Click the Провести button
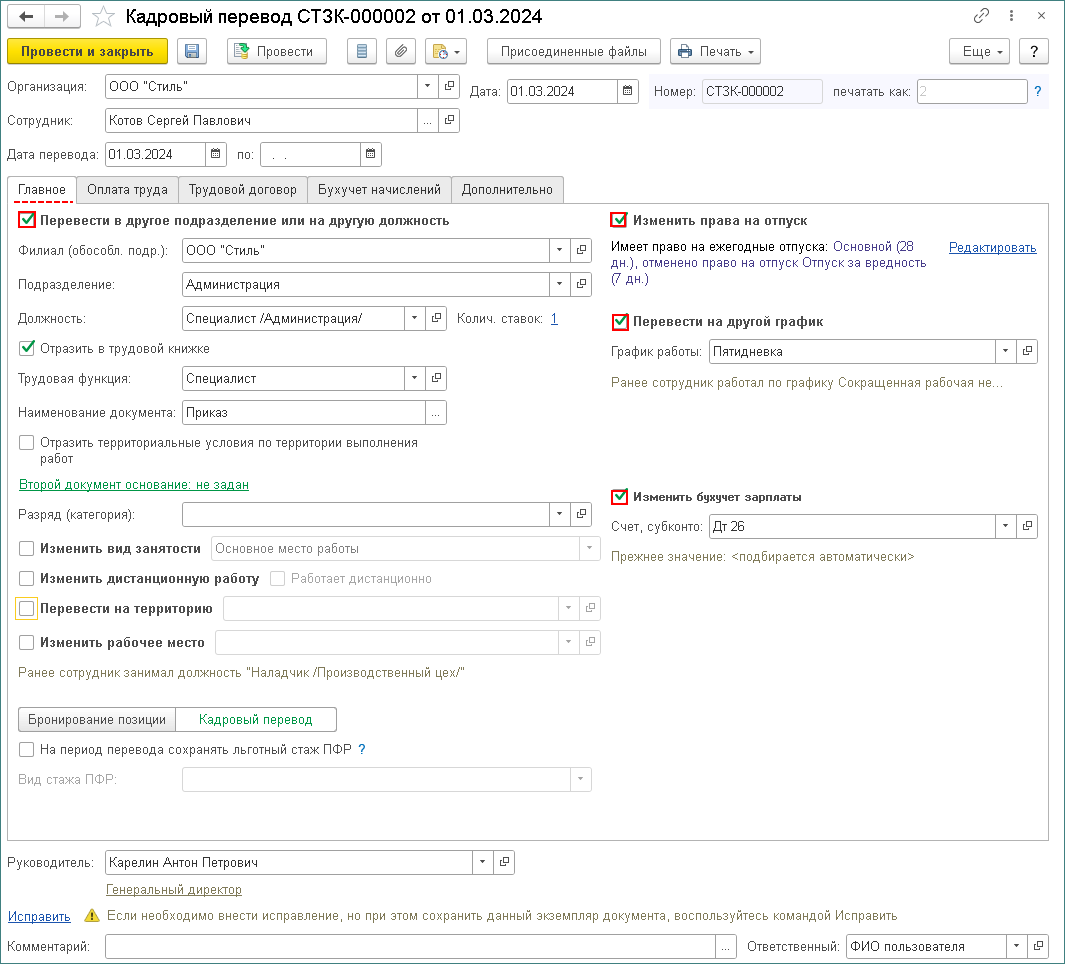 coord(276,52)
